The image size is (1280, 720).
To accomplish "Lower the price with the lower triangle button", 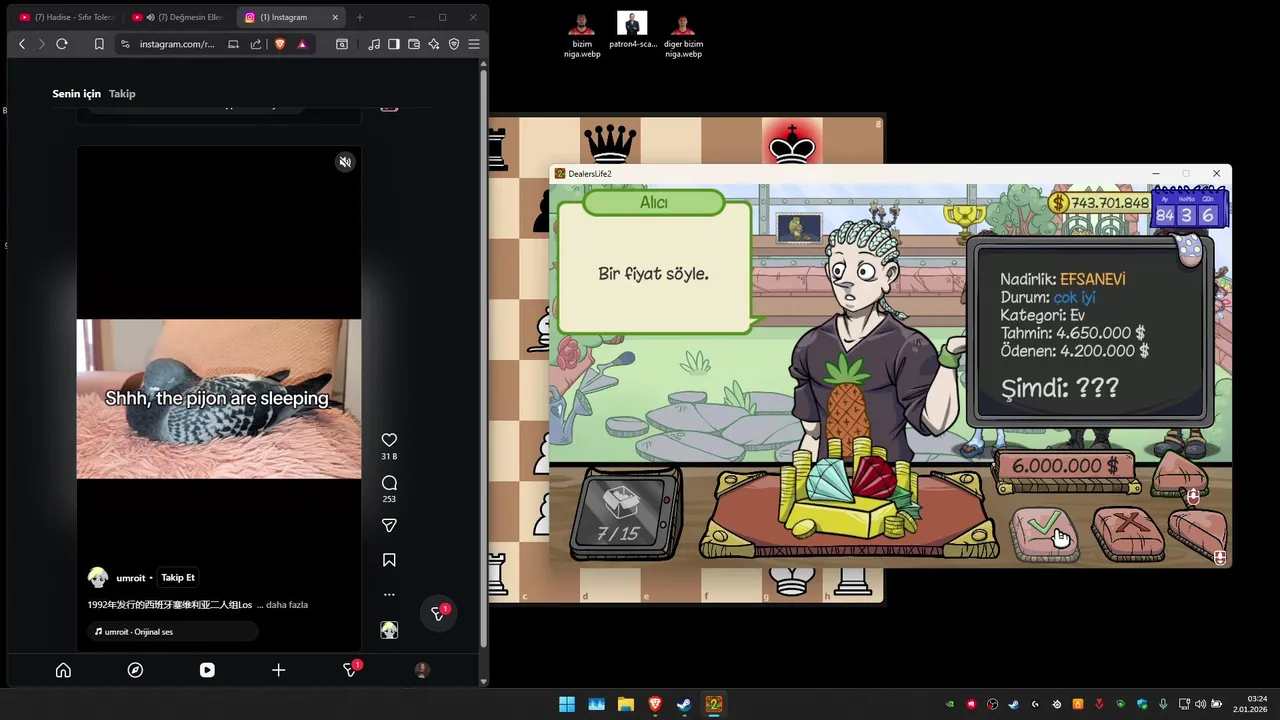I will point(1197,535).
